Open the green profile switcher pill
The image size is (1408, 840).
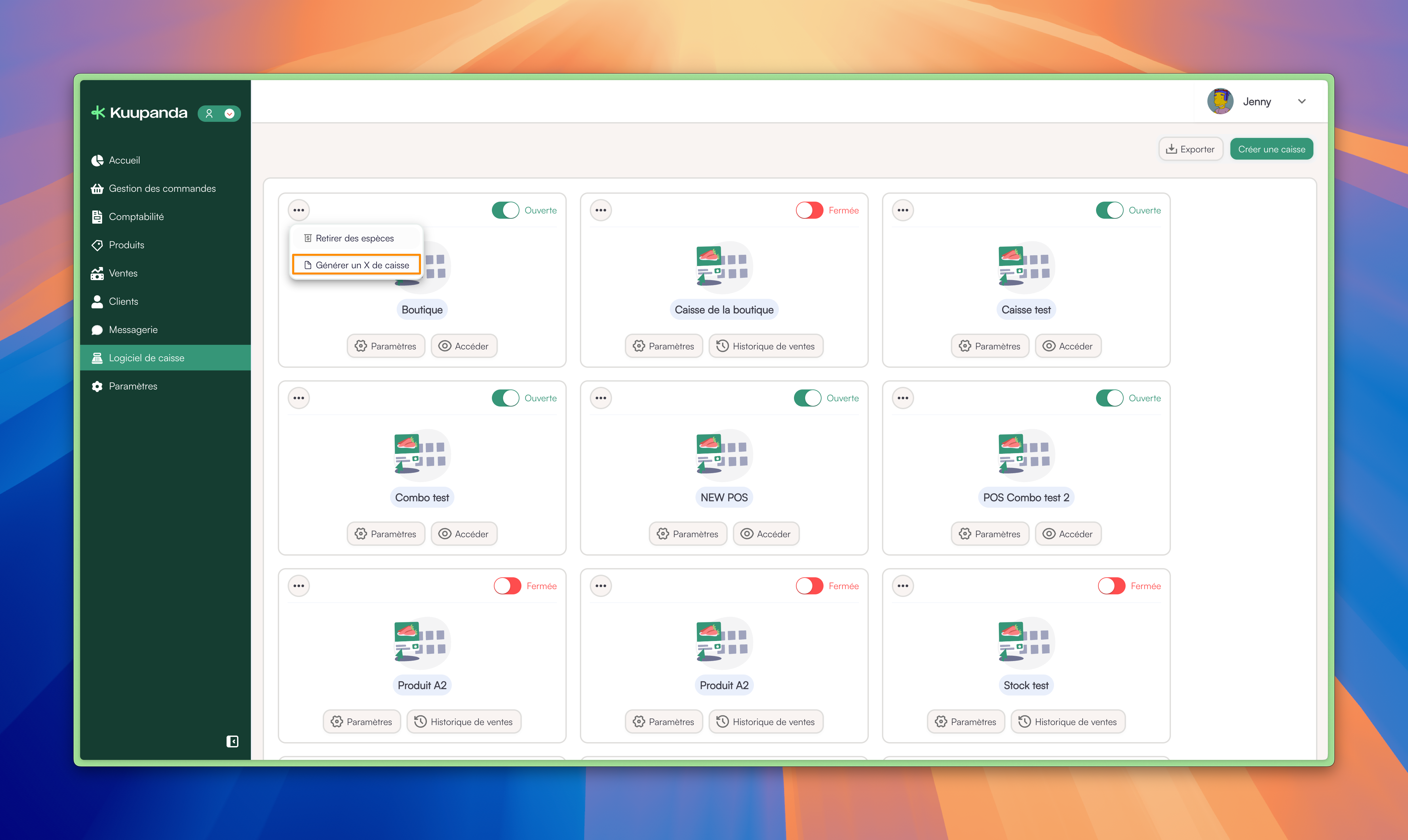[x=219, y=113]
